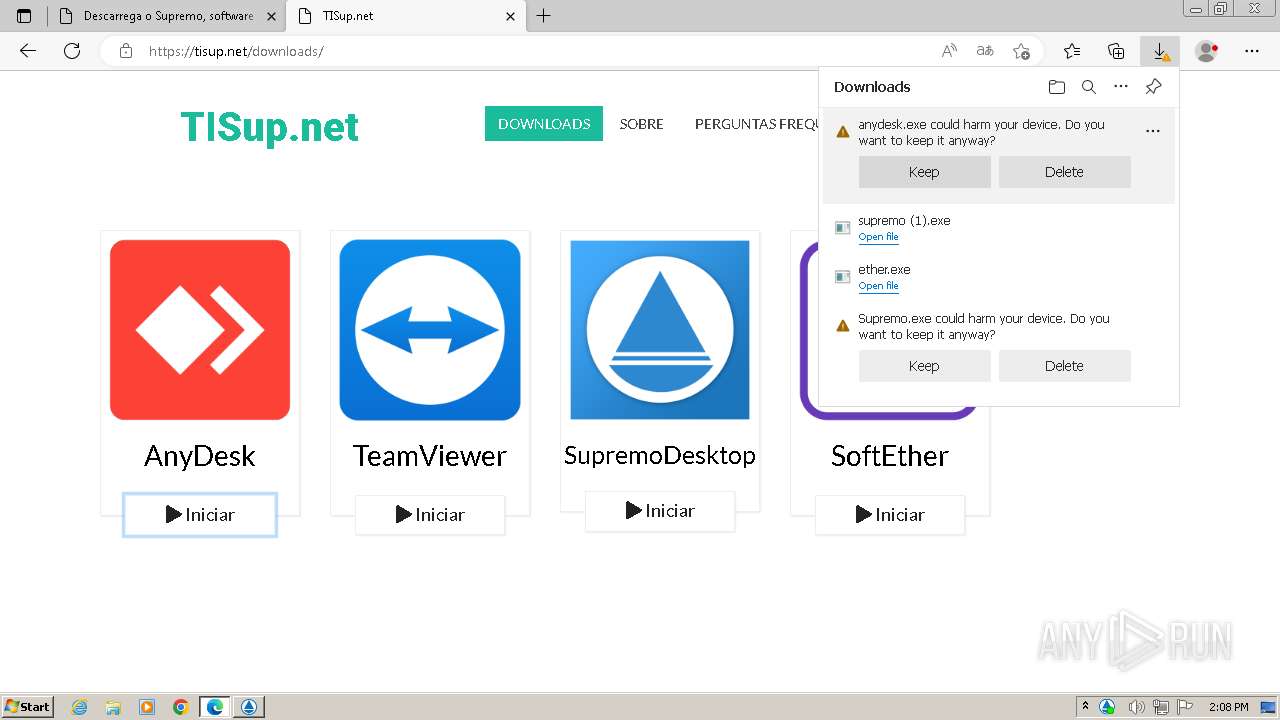Viewport: 1280px width, 720px height.
Task: Open DOWNLOADS nav menu item
Action: click(544, 124)
